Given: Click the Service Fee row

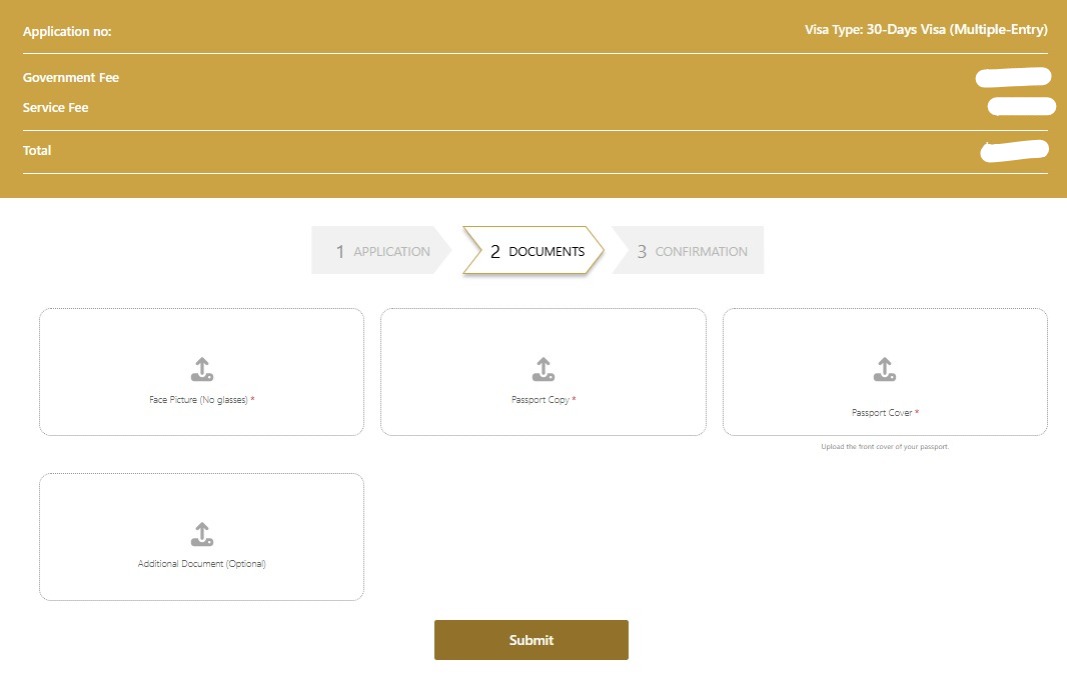Looking at the screenshot, I should (55, 107).
